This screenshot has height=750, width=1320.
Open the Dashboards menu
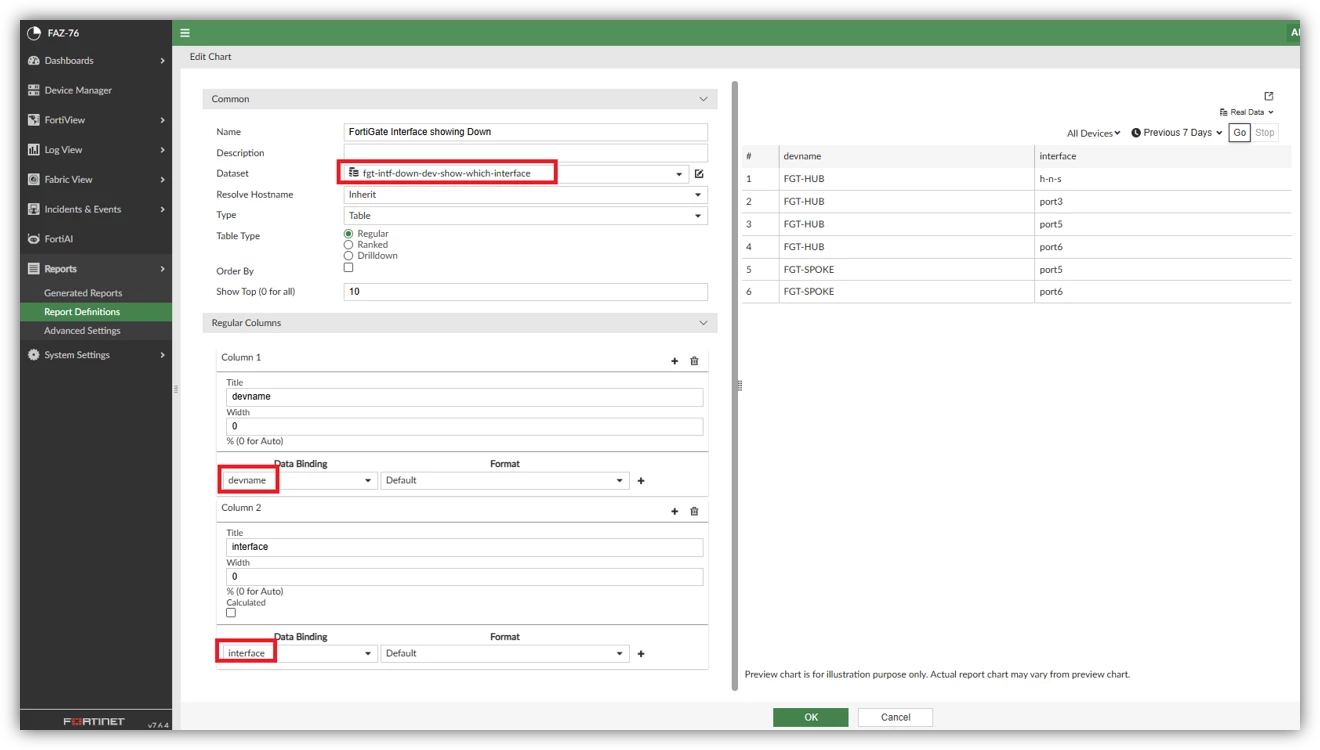[96, 61]
